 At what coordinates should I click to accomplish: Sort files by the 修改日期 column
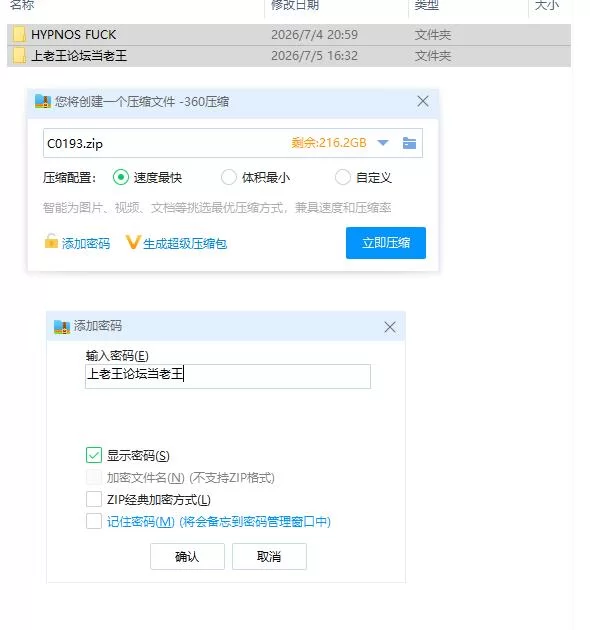(x=295, y=5)
